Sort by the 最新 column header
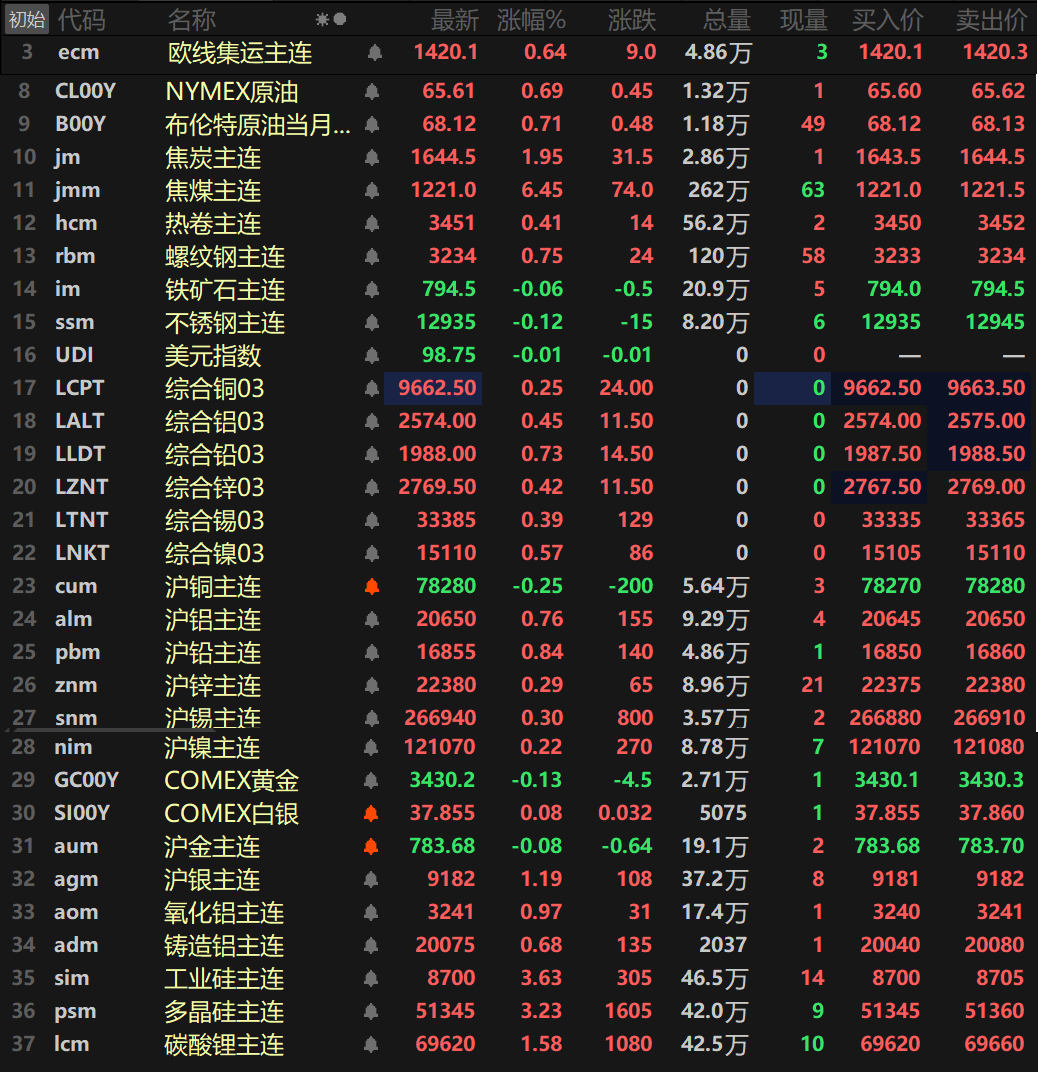Screen dimensions: 1038x1072 [454, 19]
